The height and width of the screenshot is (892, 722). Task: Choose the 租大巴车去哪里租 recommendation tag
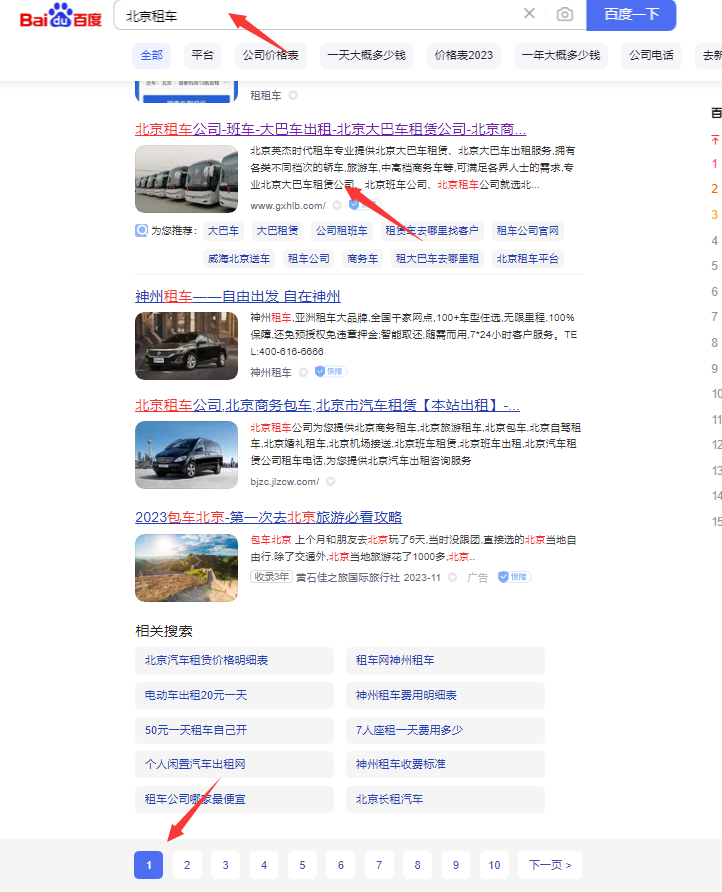[437, 259]
